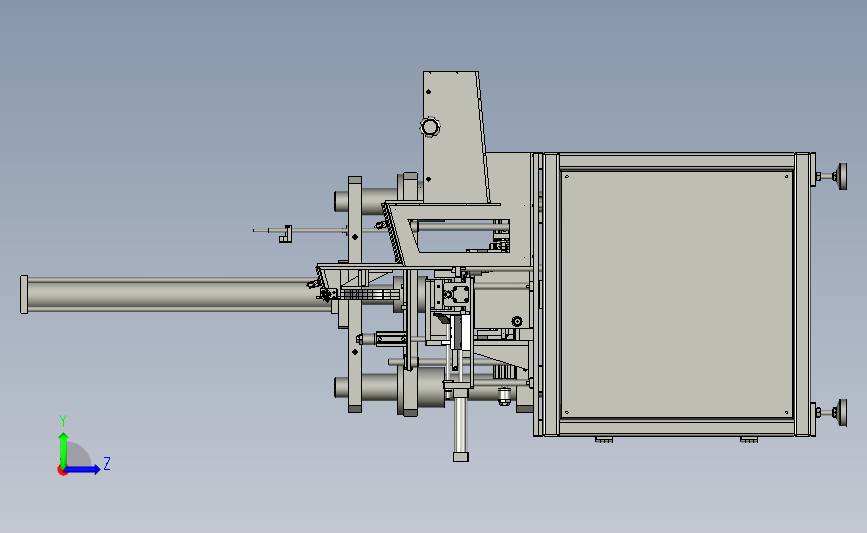Viewport: 867px width, 533px height.
Task: Click the blue Z axis arrow of triad
Action: 83,470
